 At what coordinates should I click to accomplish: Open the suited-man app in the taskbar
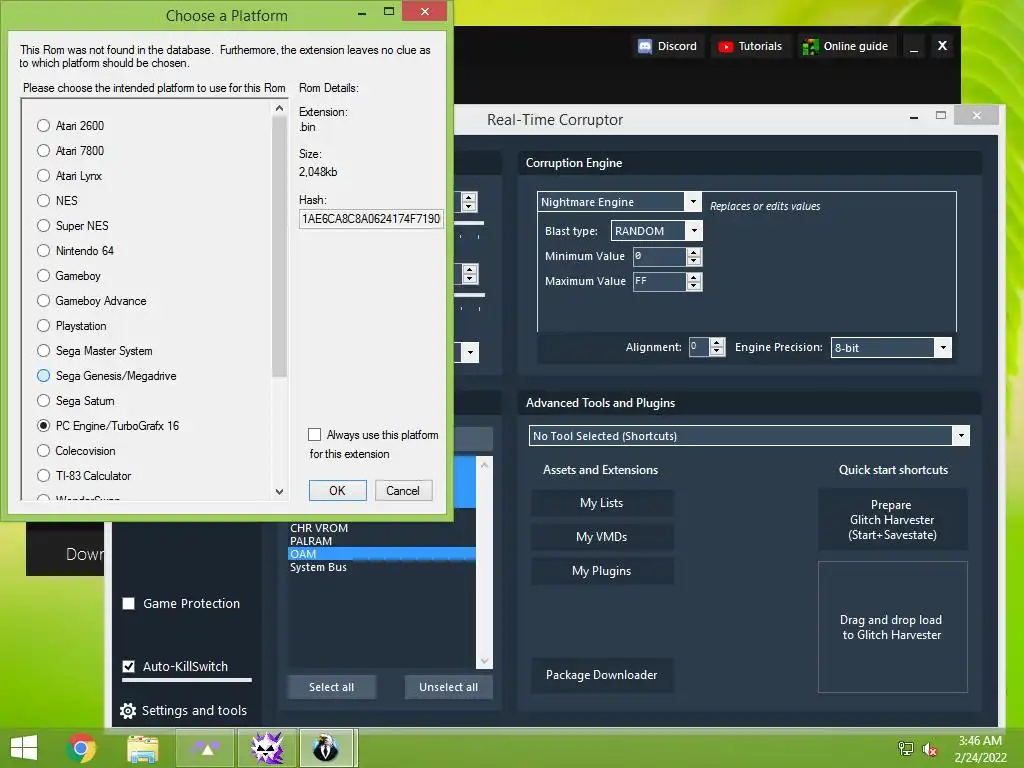[326, 748]
